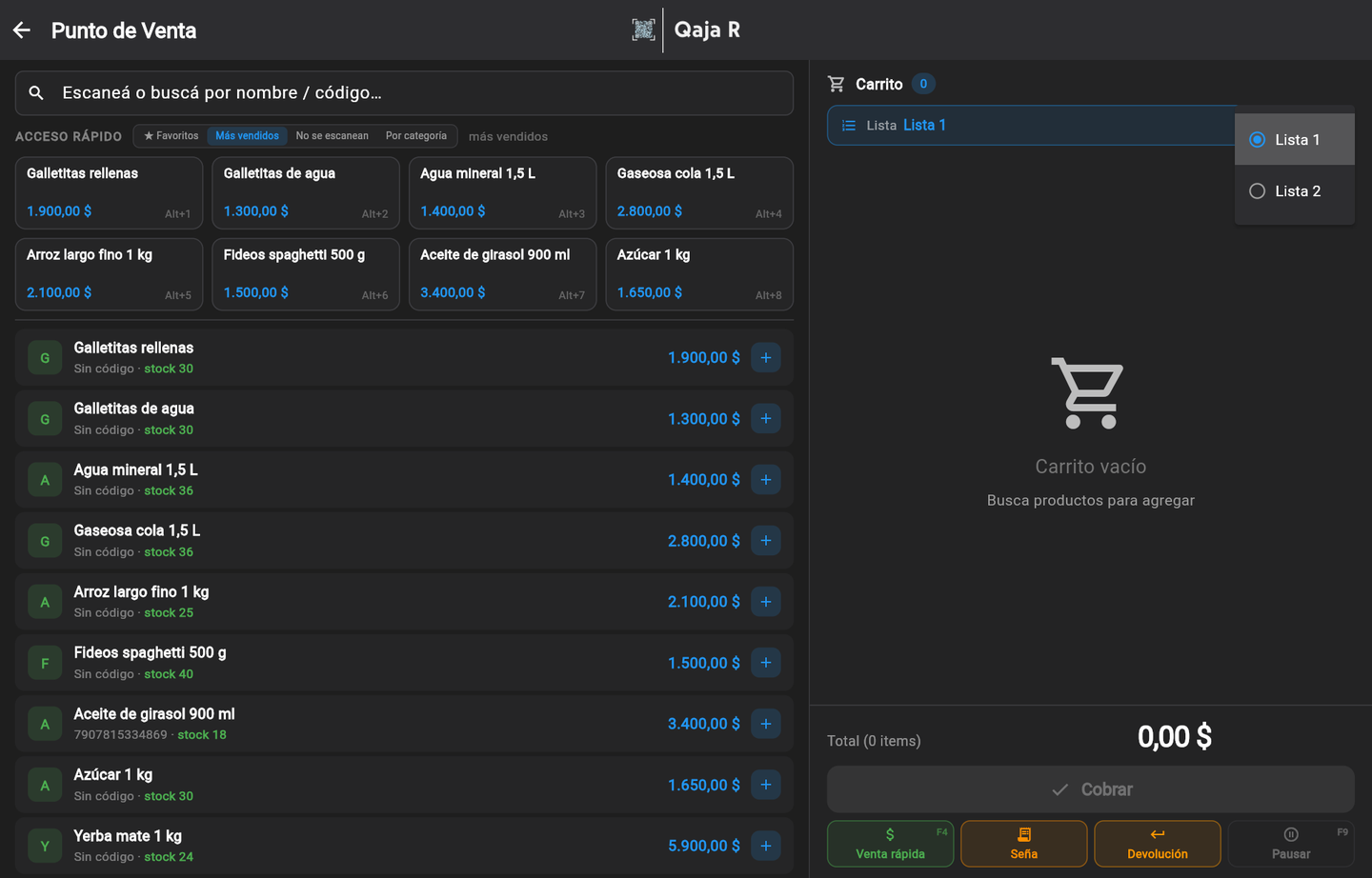Click the shopping cart icon next to Carrito

coord(837,84)
